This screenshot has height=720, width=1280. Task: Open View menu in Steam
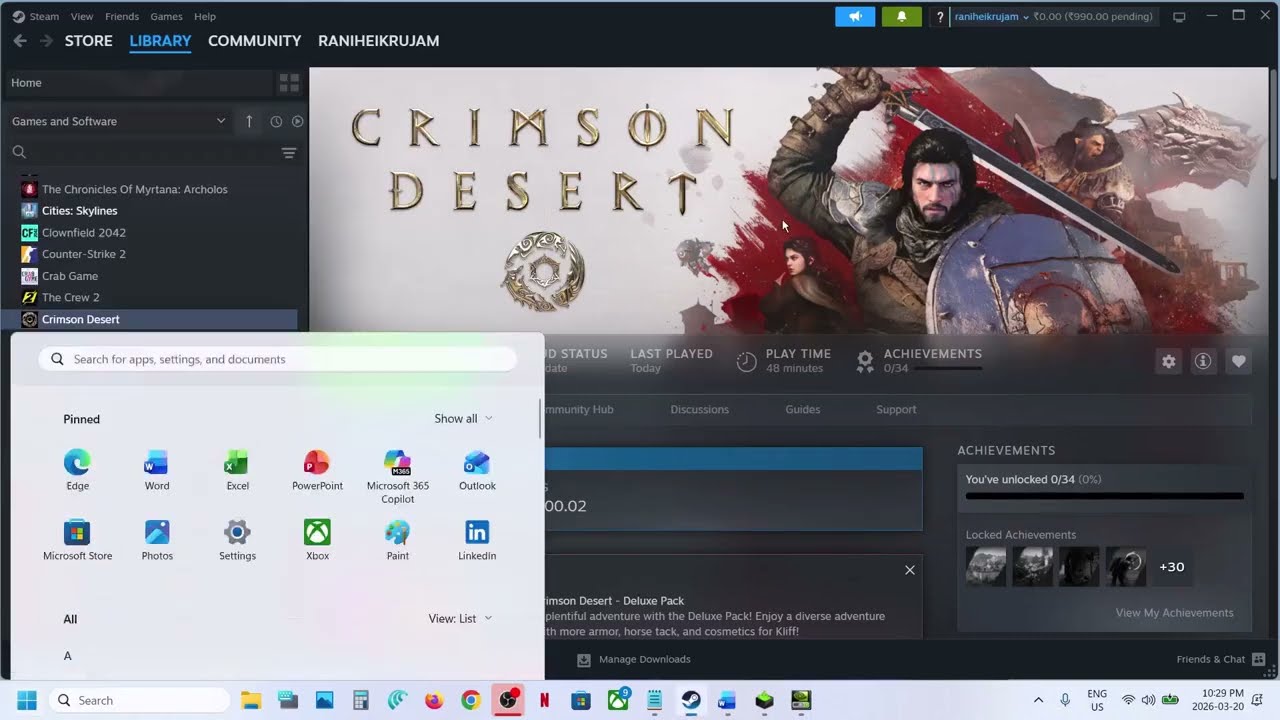point(82,17)
